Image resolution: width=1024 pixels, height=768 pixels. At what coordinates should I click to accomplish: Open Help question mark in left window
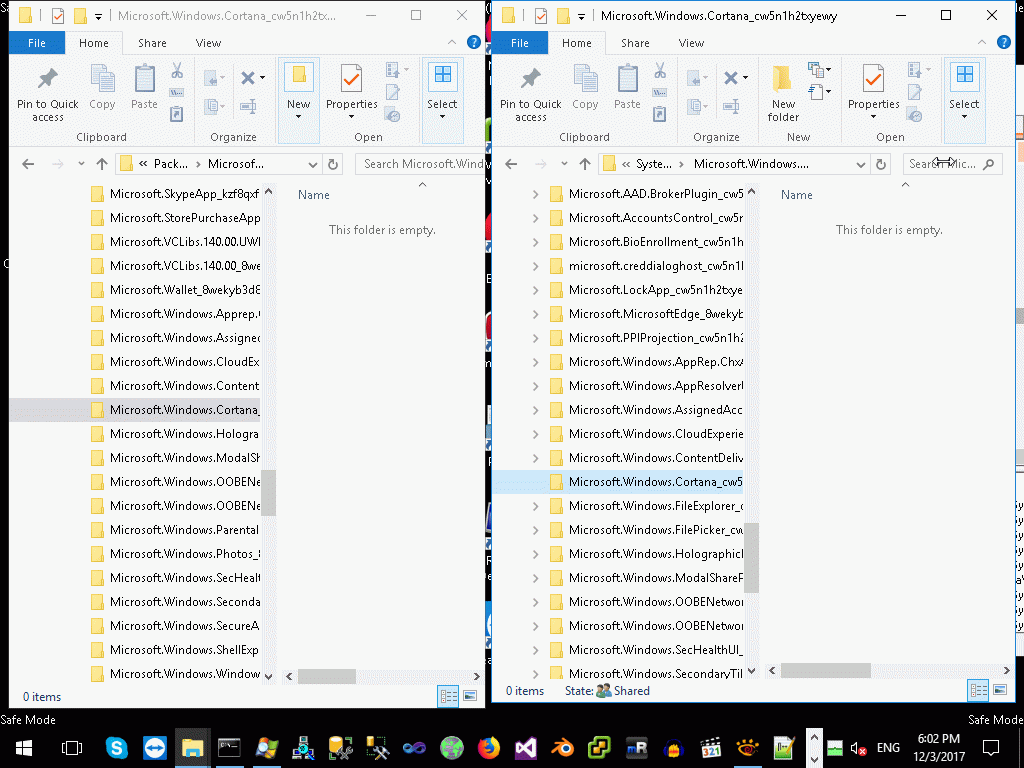(x=474, y=42)
